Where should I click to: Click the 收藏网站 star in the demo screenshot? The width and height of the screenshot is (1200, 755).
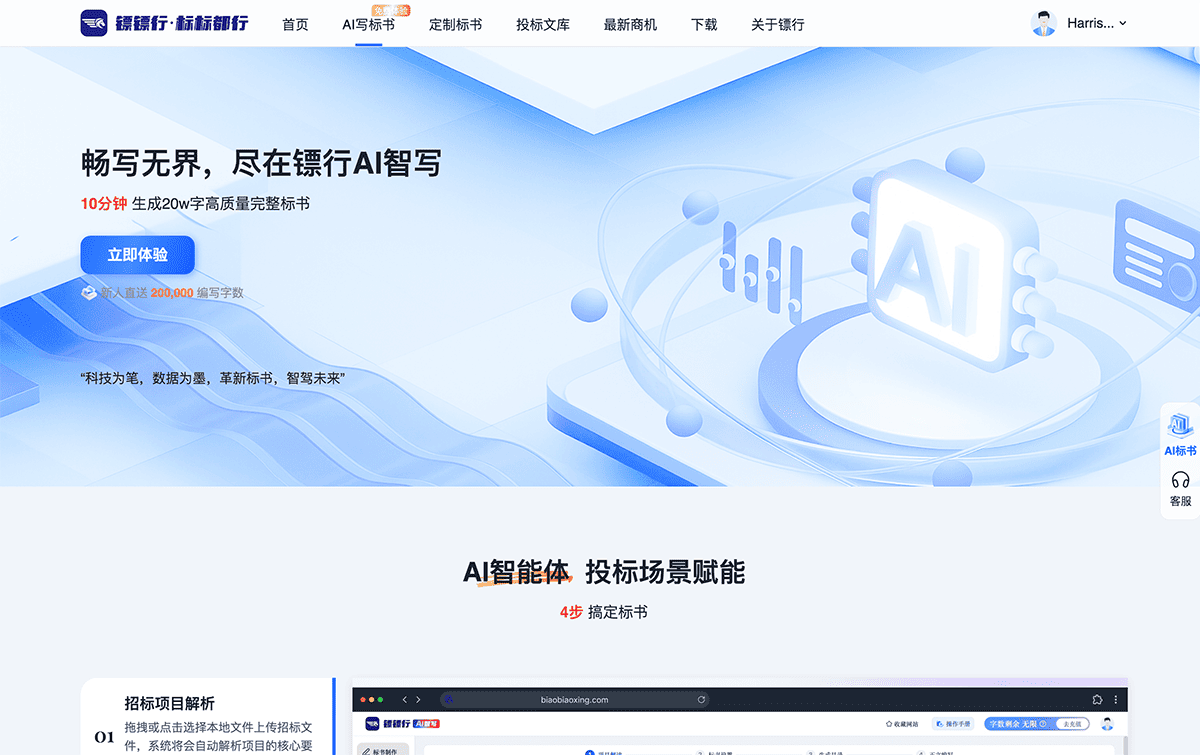pos(888,723)
